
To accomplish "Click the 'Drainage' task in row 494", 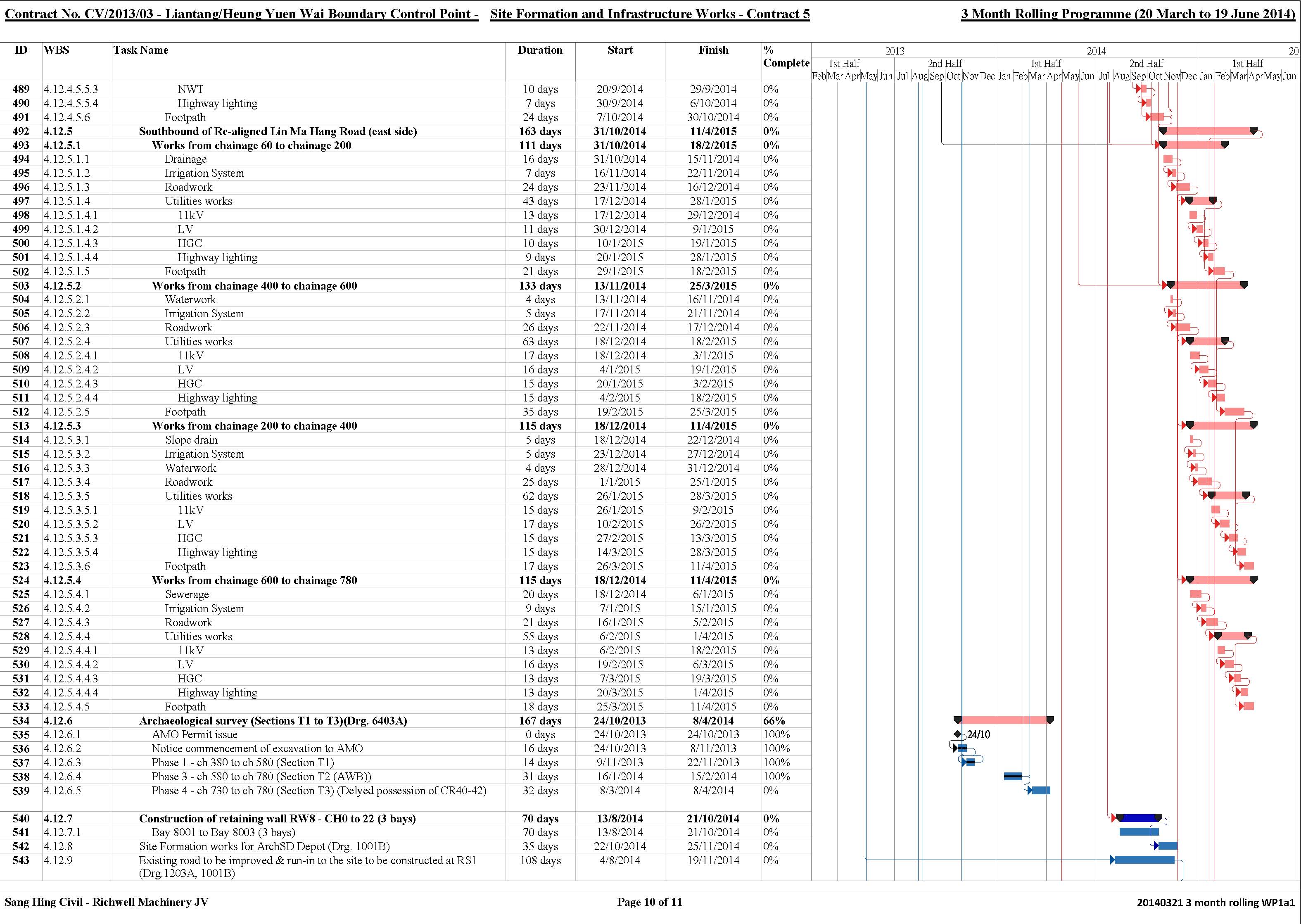I will pyautogui.click(x=186, y=159).
